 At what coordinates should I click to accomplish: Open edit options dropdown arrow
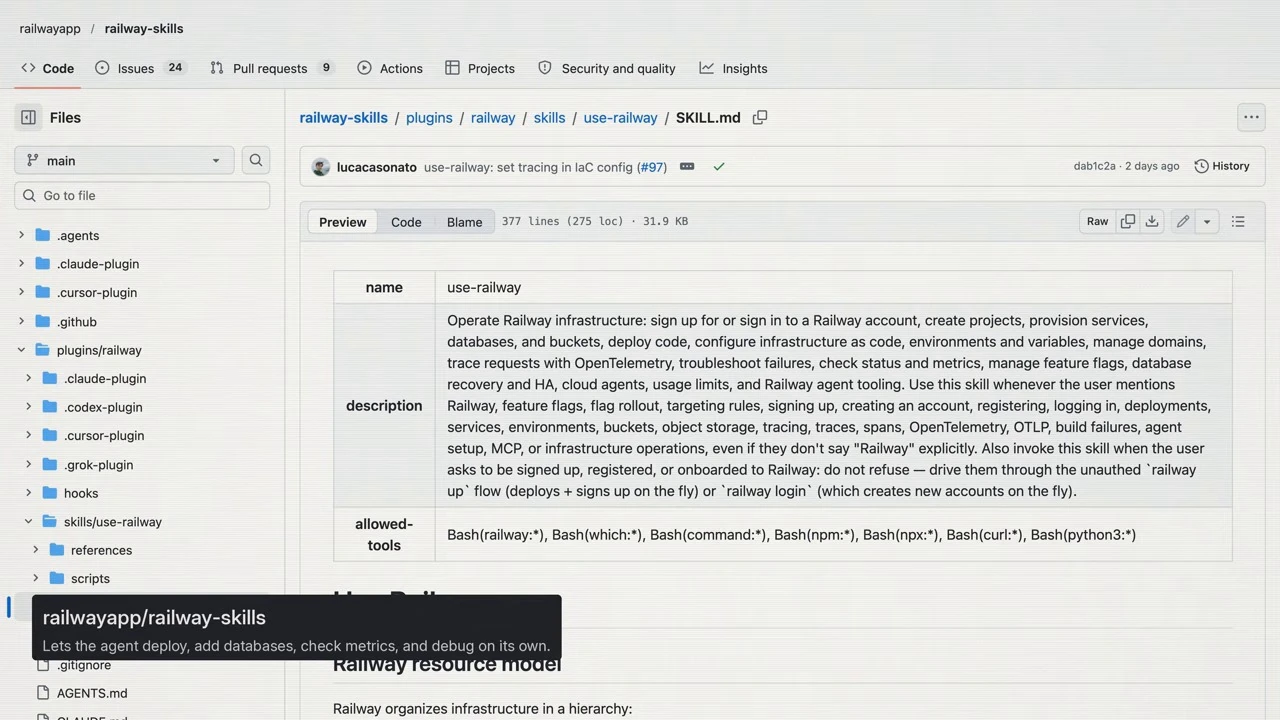tap(1207, 221)
